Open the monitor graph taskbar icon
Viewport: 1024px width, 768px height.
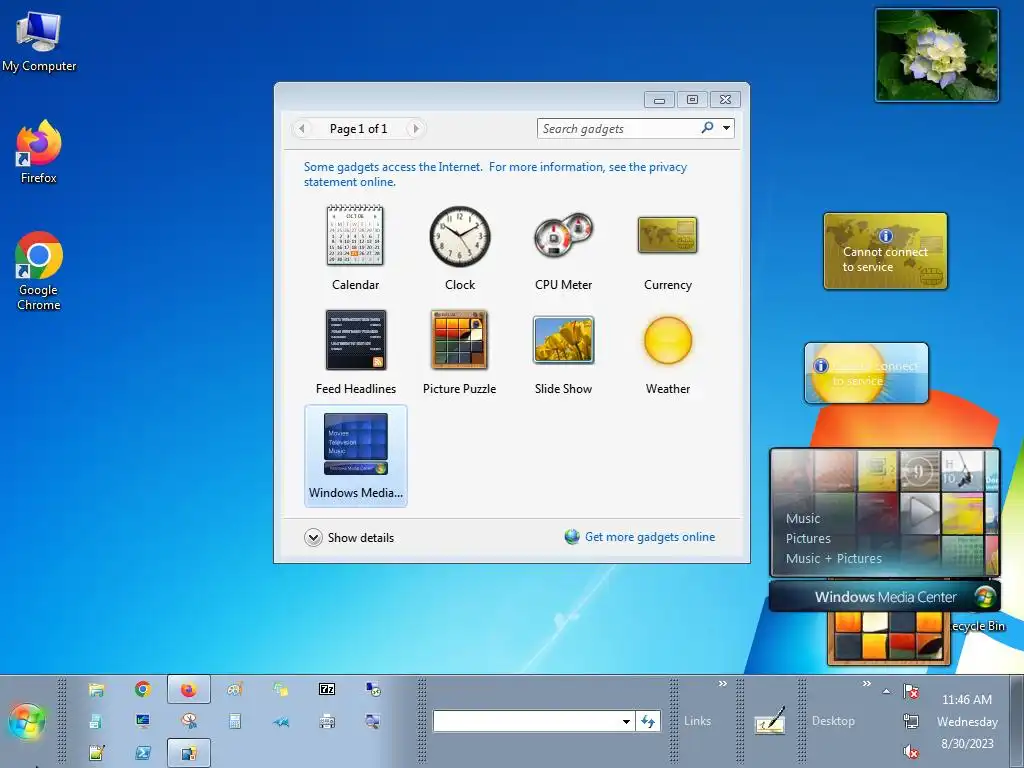pyautogui.click(x=142, y=721)
